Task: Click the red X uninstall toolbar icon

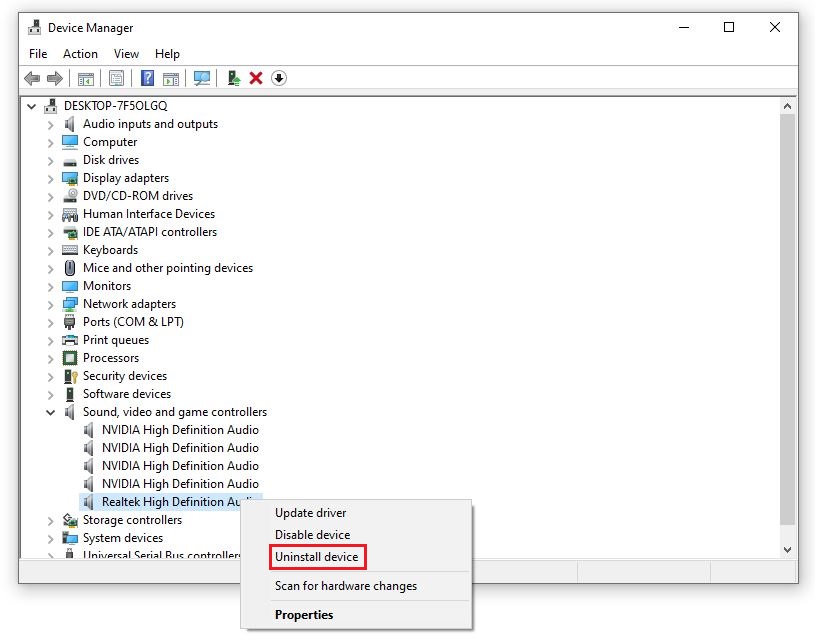Action: (254, 78)
